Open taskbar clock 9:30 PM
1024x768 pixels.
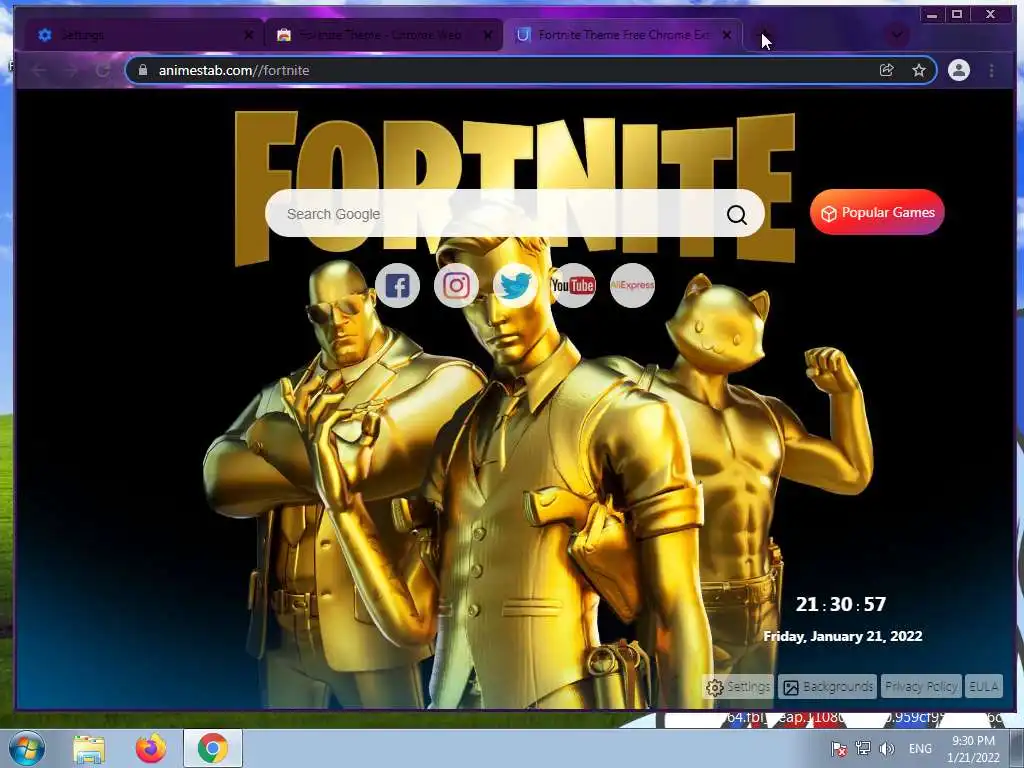click(x=973, y=749)
